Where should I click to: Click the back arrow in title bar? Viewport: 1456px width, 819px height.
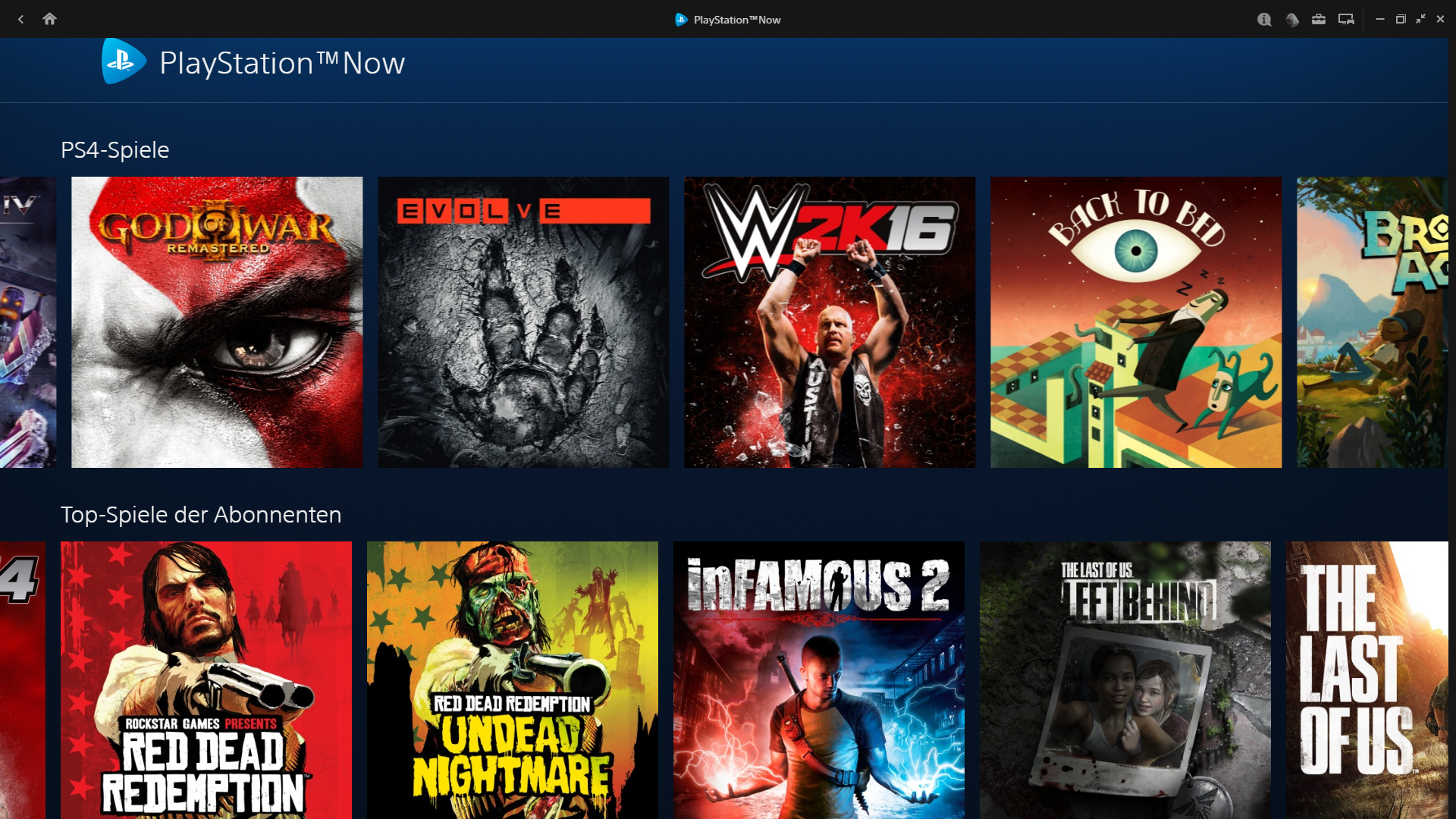[x=21, y=19]
